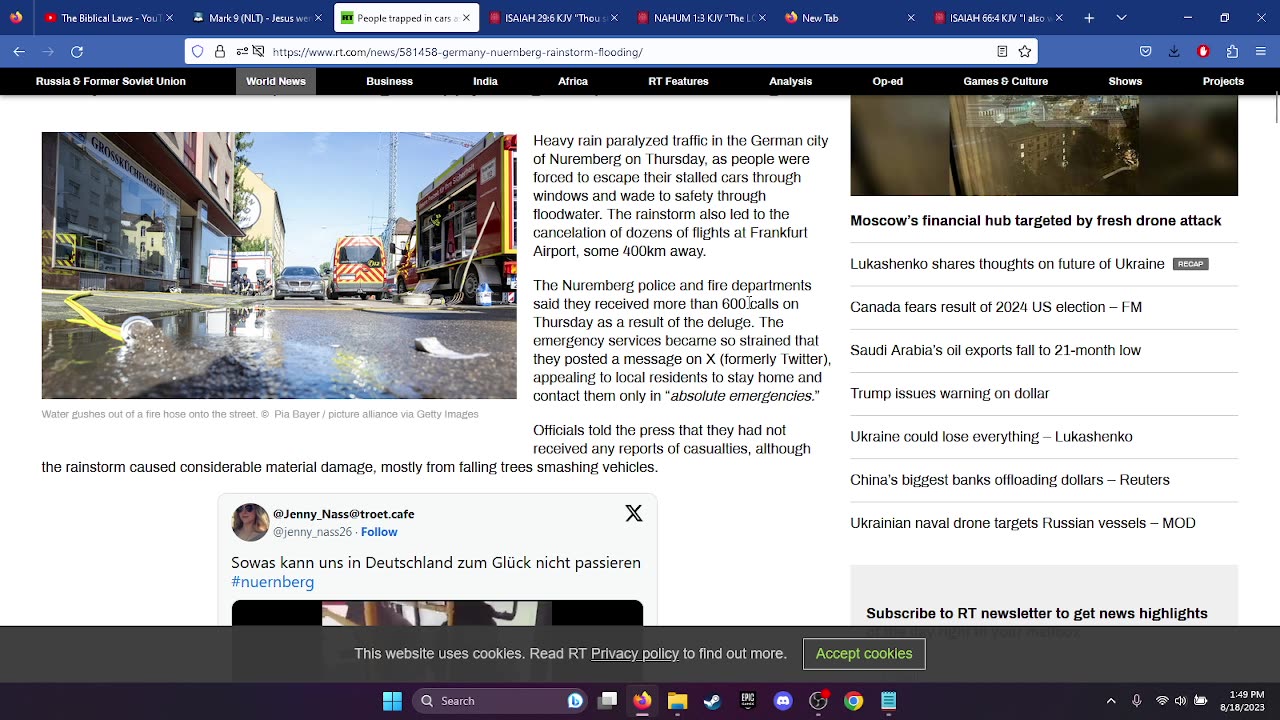
Task: Launch Steam from the taskbar
Action: pyautogui.click(x=712, y=701)
